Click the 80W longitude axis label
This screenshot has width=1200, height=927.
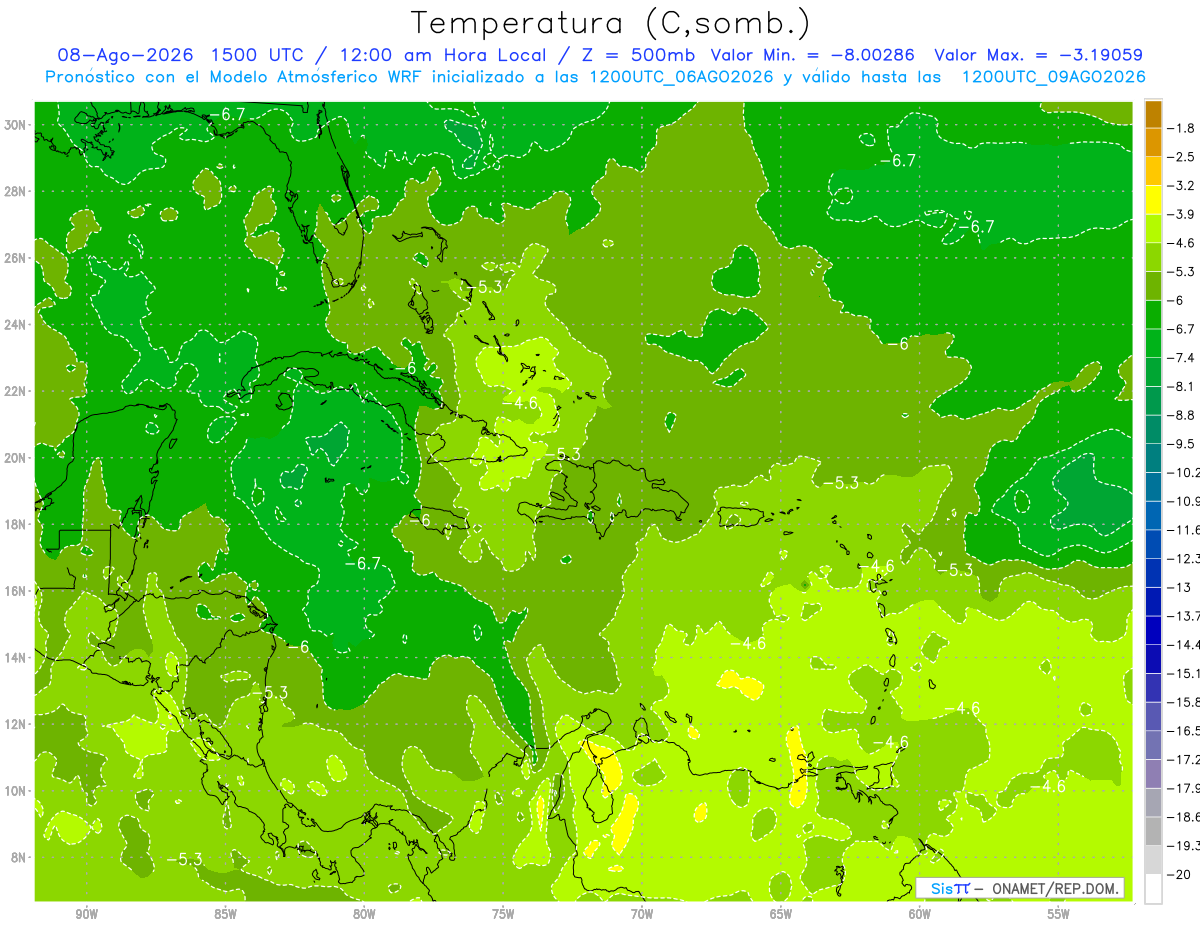click(x=364, y=914)
